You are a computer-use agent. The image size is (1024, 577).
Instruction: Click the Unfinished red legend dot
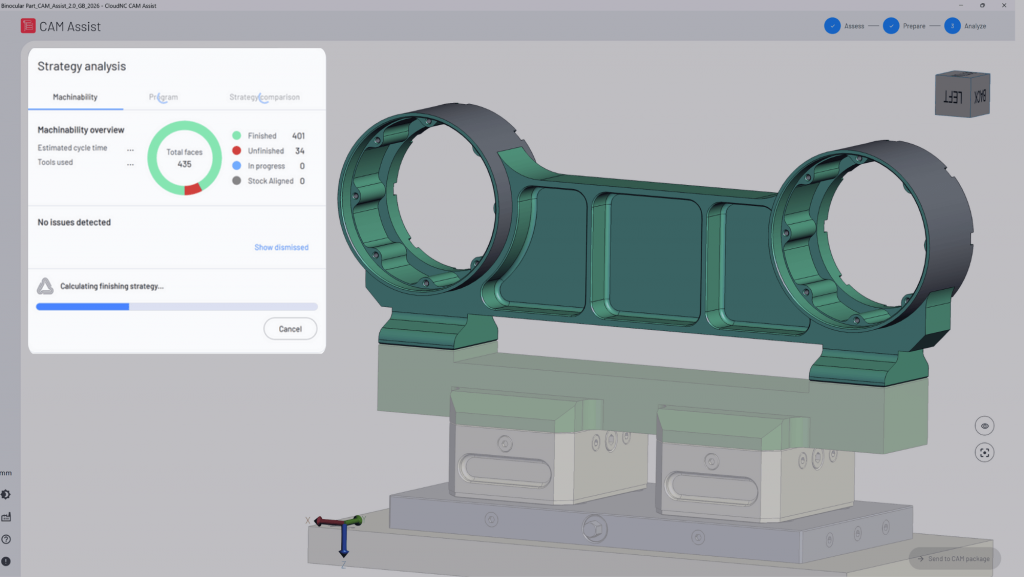click(x=237, y=151)
